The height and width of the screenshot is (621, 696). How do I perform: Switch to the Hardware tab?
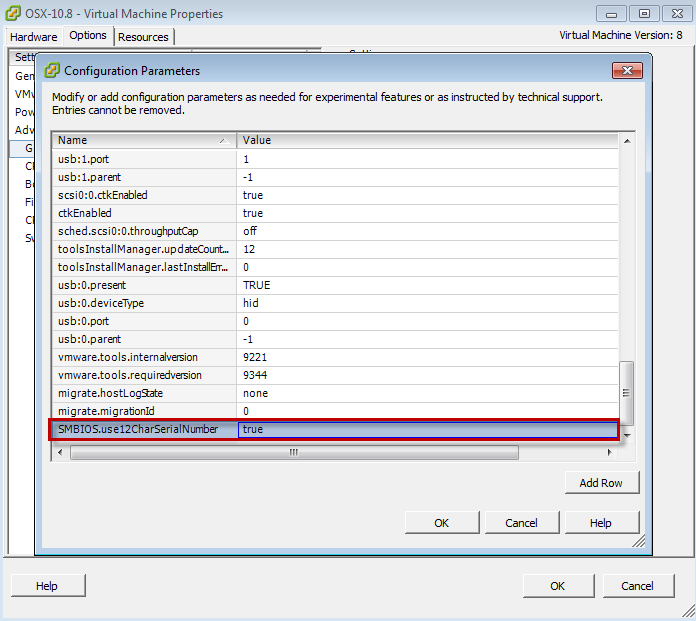[x=33, y=36]
